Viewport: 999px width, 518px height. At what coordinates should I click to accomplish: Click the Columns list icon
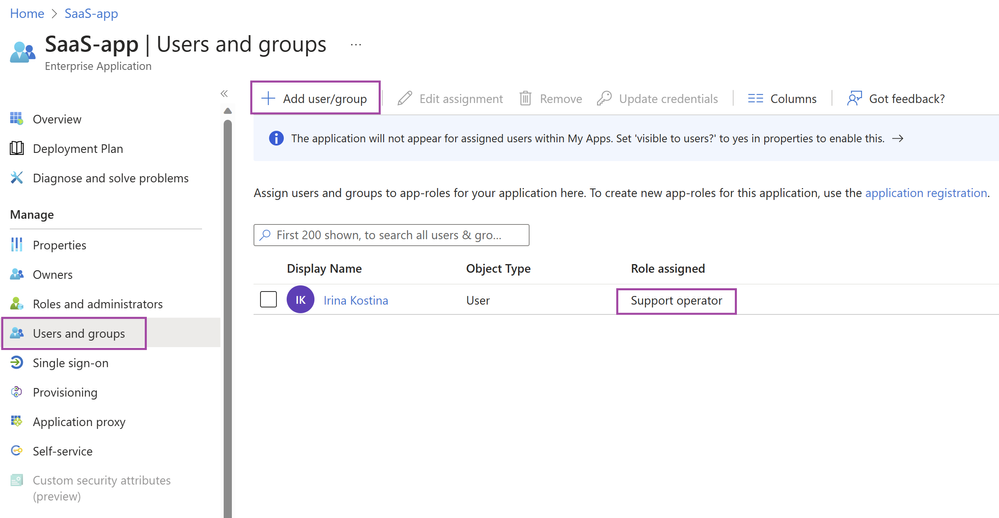(756, 98)
